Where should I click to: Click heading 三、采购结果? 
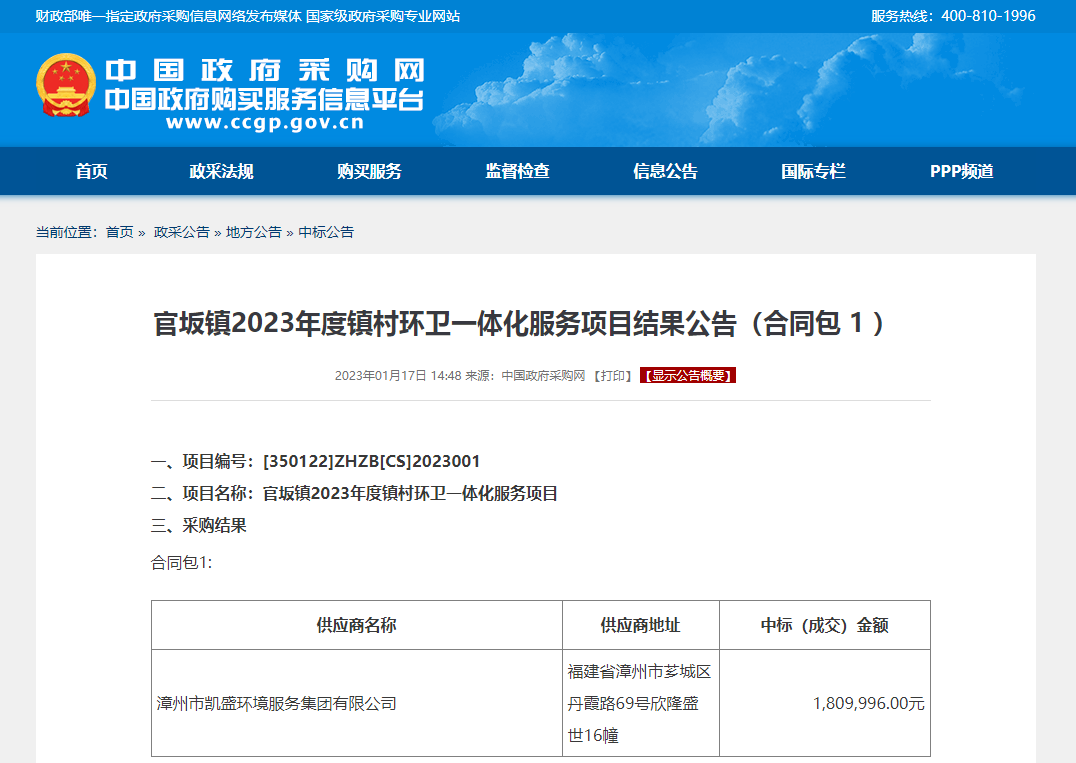click(x=198, y=526)
